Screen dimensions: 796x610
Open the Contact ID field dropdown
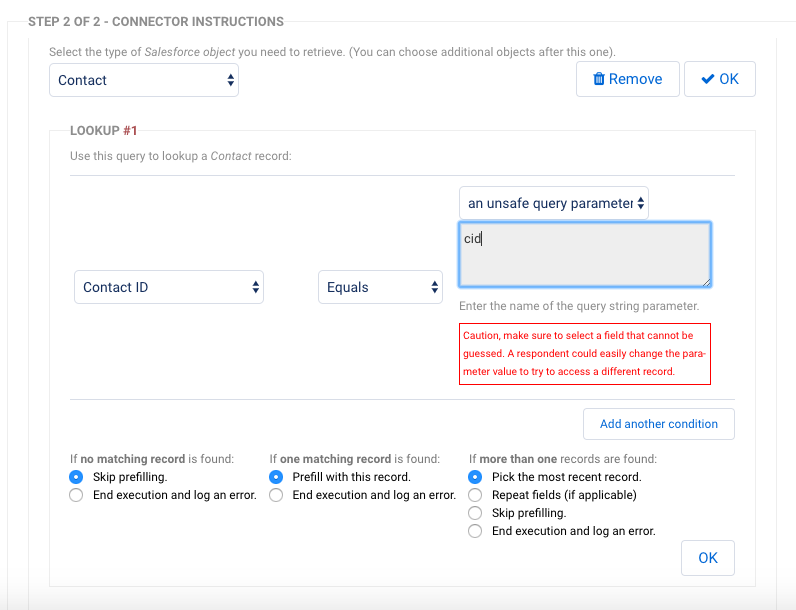[x=169, y=287]
